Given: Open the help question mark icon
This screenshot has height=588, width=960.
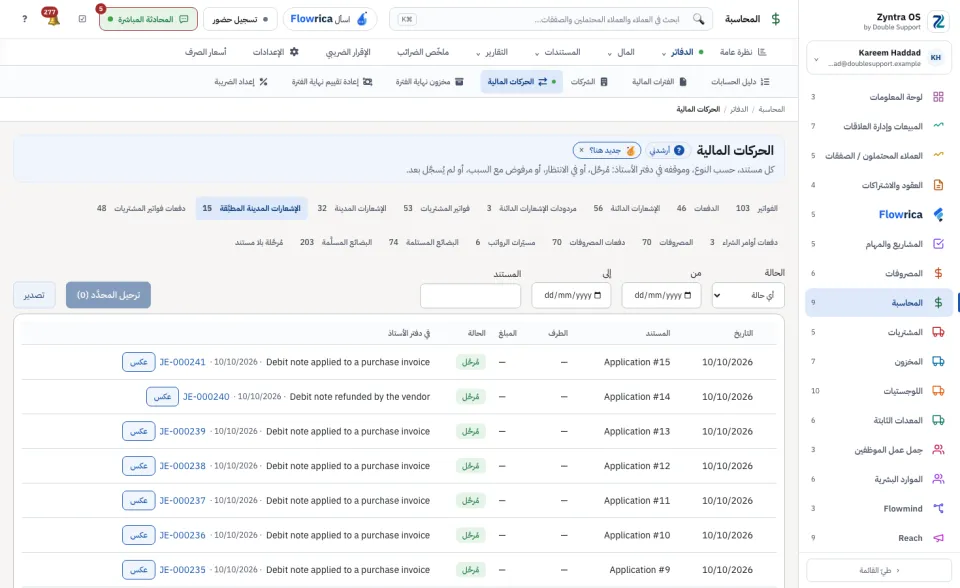Looking at the screenshot, I should (24, 19).
